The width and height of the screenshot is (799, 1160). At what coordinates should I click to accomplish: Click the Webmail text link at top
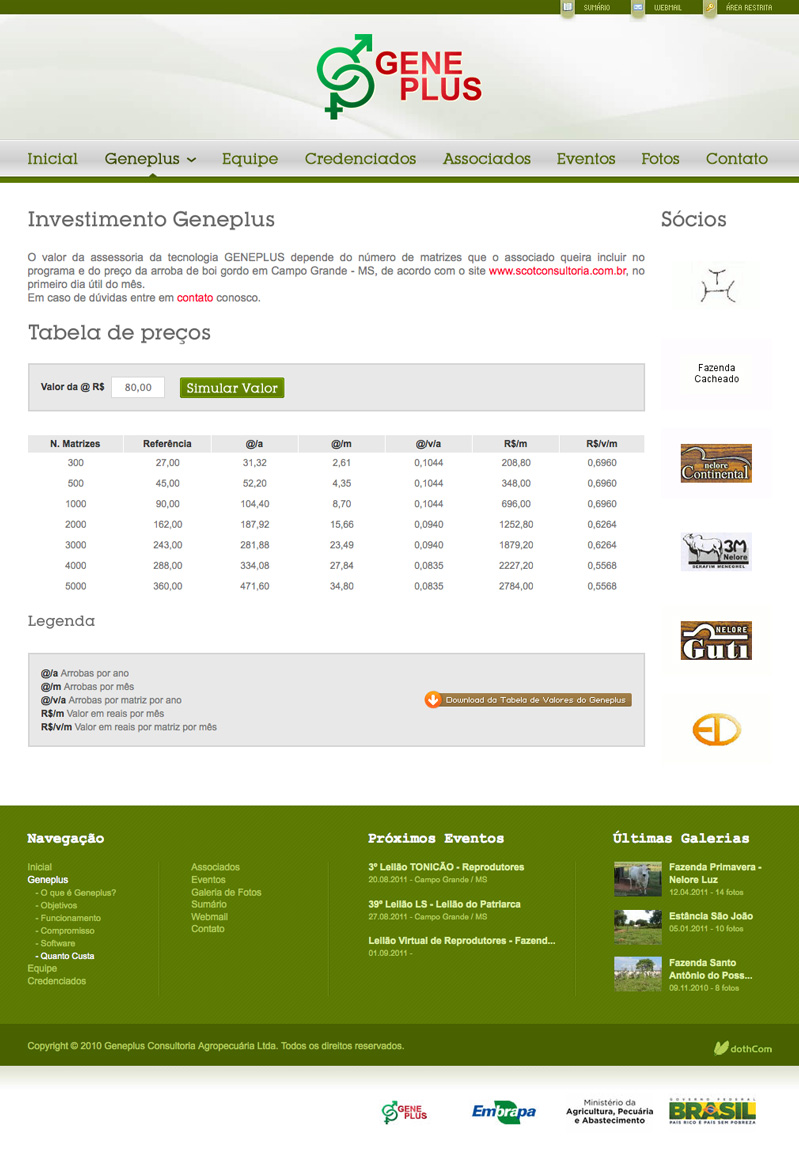coord(667,7)
